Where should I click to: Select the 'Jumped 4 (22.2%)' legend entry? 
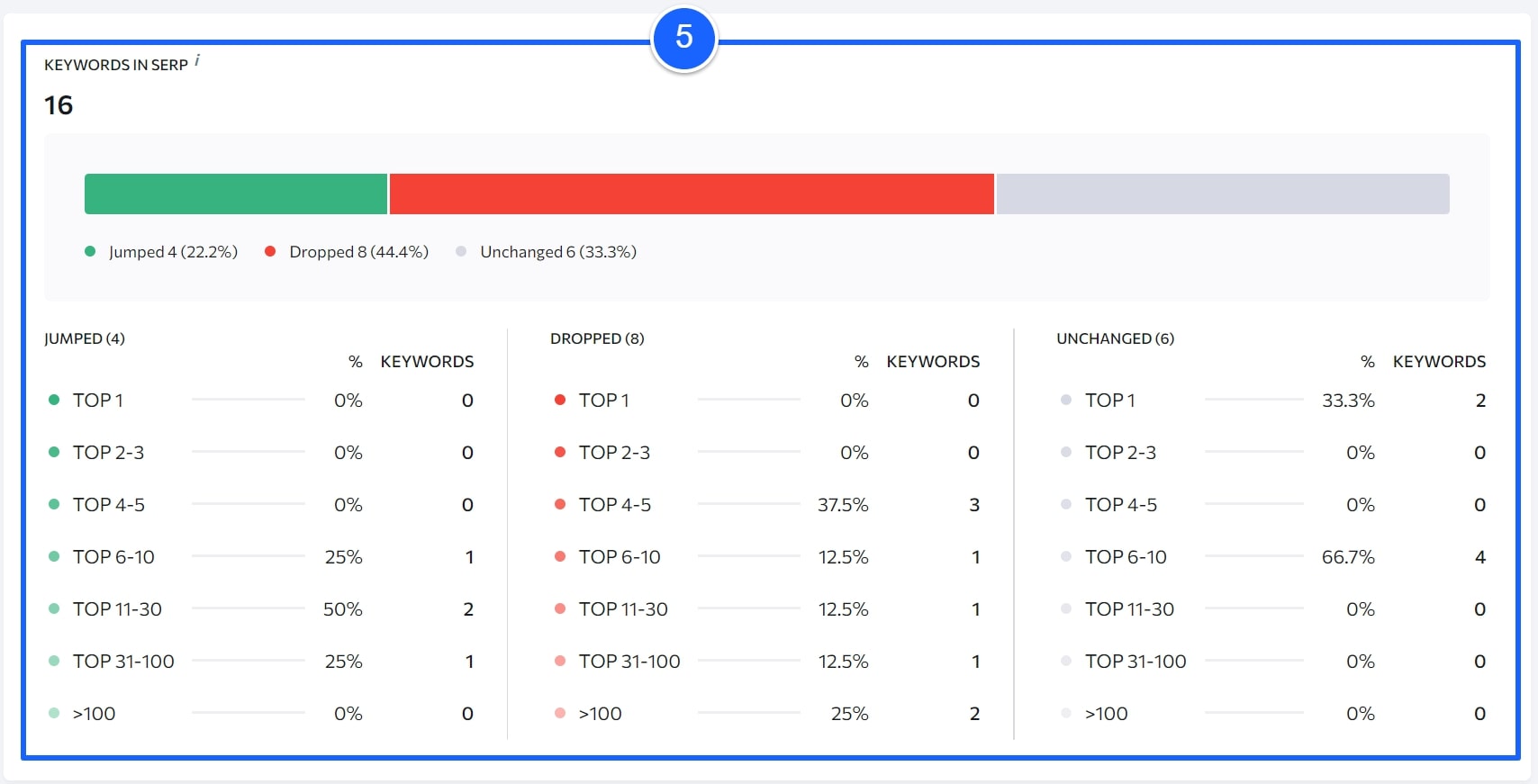click(162, 252)
